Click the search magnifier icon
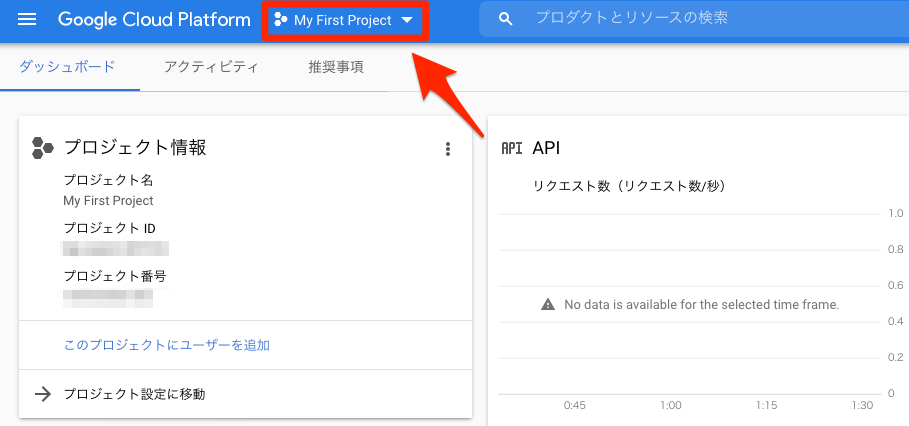 pos(506,20)
